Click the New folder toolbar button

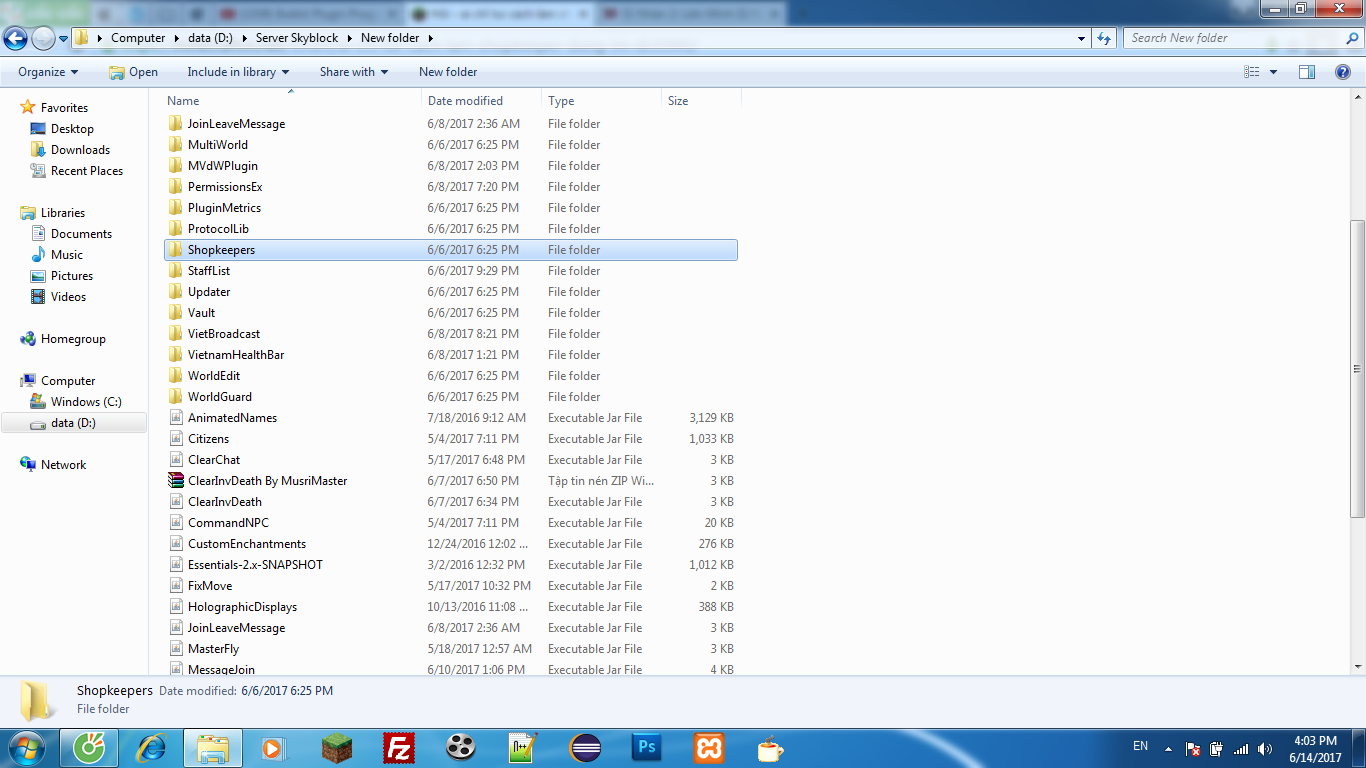tap(448, 72)
